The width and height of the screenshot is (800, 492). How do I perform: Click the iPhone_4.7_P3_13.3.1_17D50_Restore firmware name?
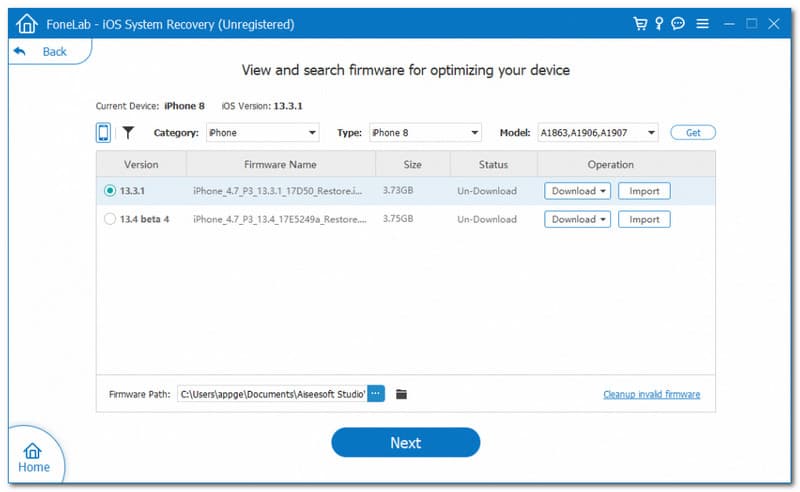278,191
